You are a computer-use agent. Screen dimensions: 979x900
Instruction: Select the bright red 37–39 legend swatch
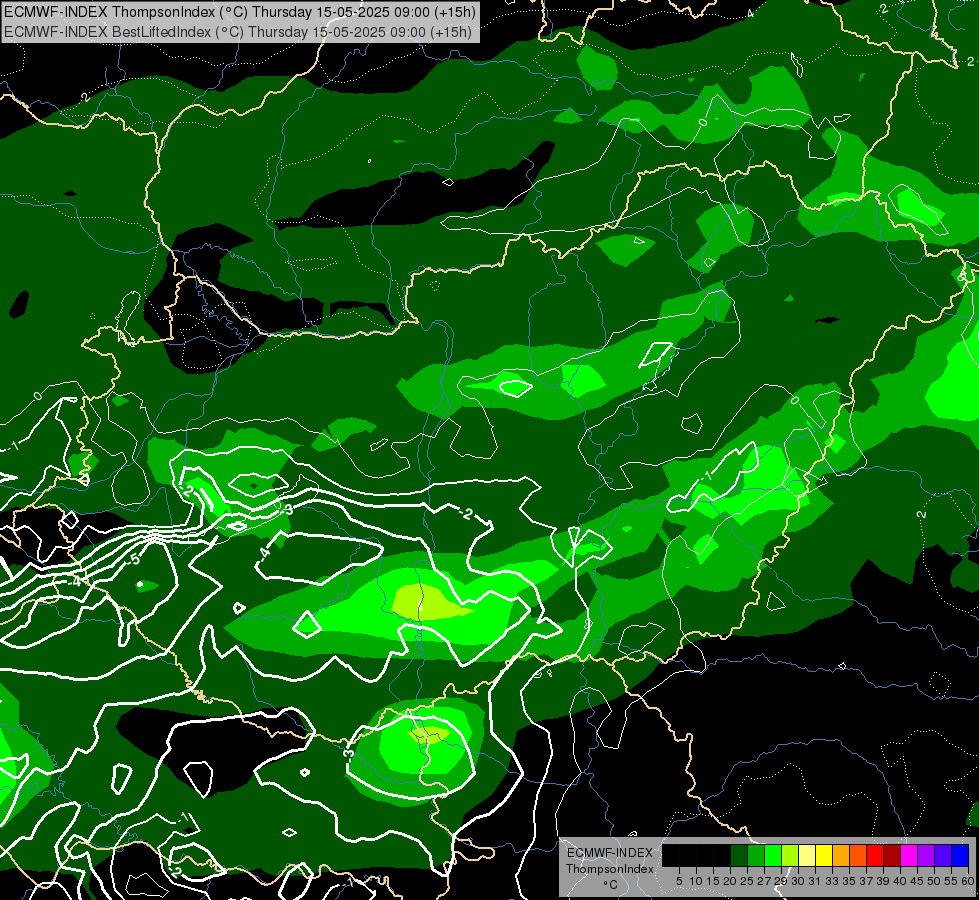tap(875, 856)
